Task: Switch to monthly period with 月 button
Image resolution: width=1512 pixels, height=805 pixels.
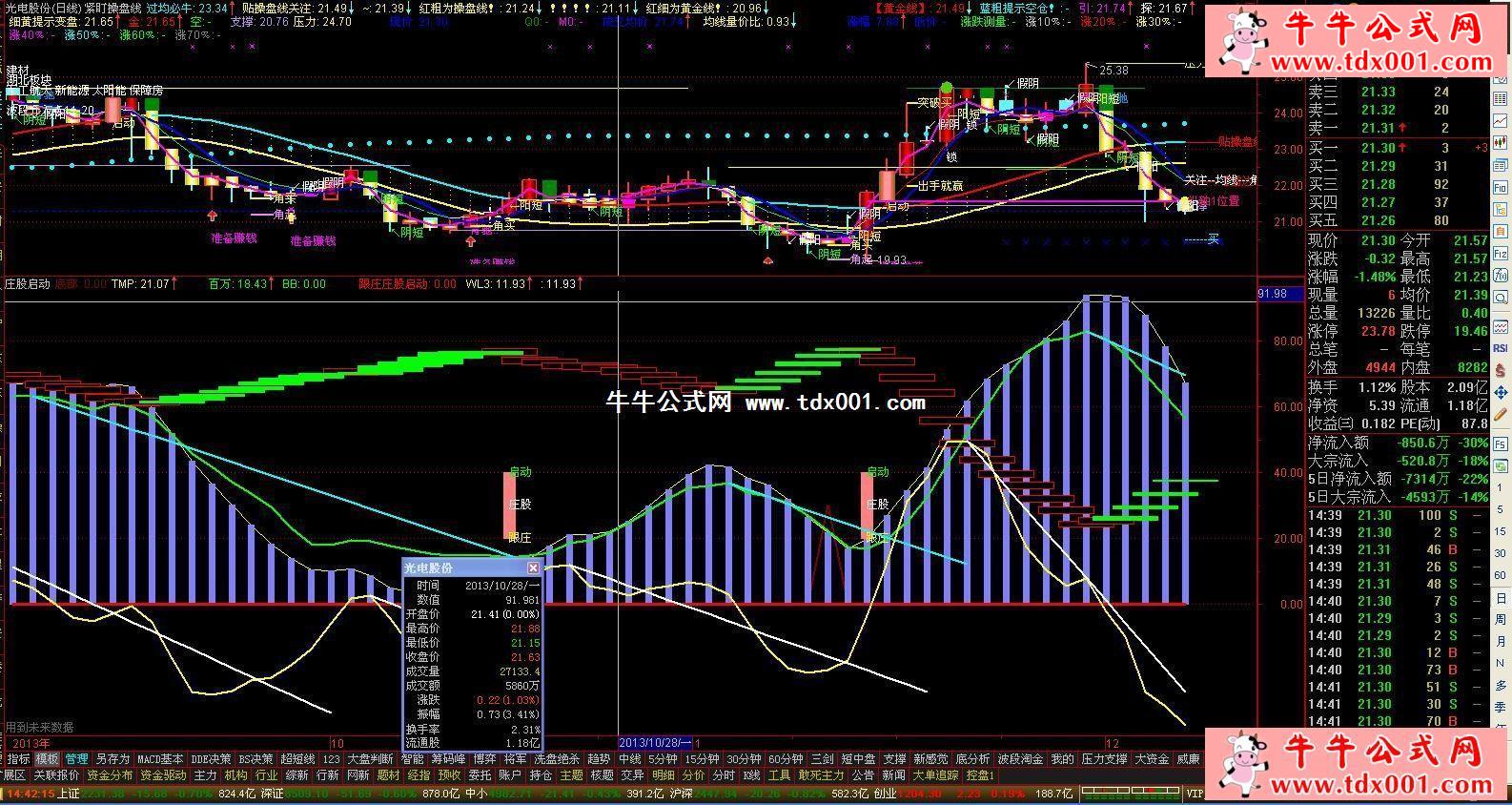Action: 1500,642
